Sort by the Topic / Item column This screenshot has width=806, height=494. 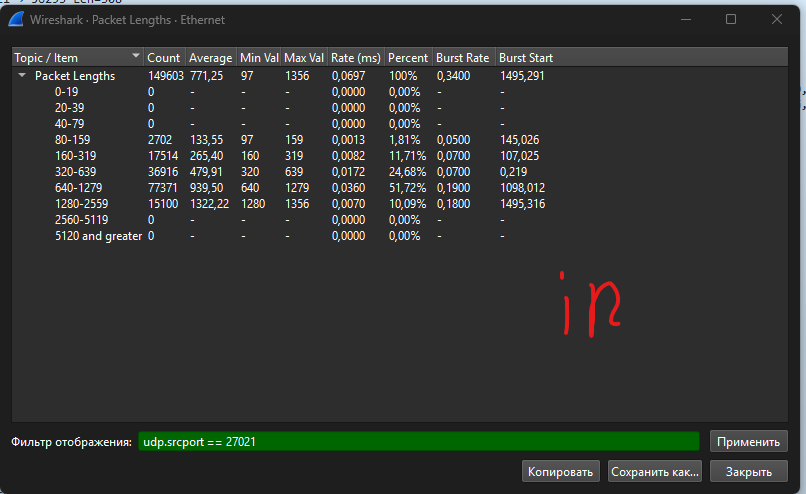point(70,58)
